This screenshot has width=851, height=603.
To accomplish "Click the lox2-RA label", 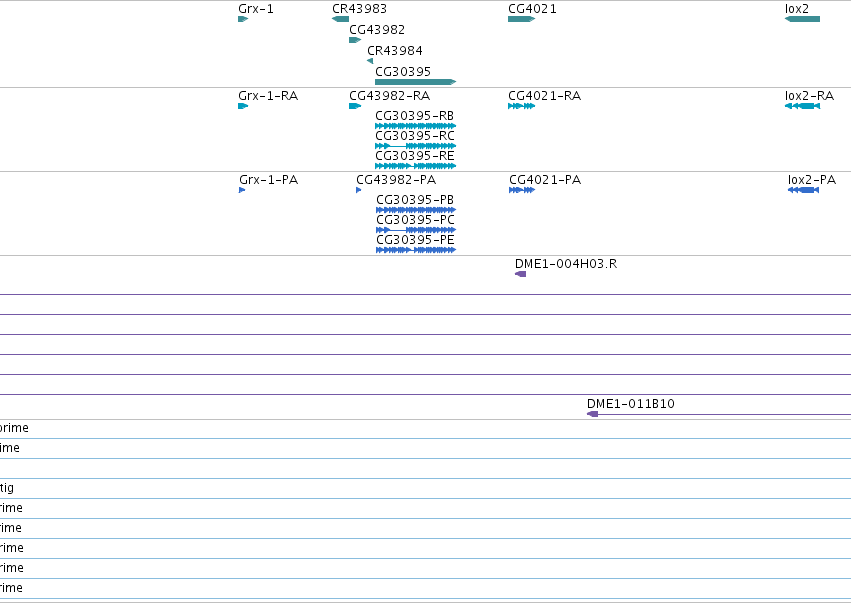I will click(810, 96).
